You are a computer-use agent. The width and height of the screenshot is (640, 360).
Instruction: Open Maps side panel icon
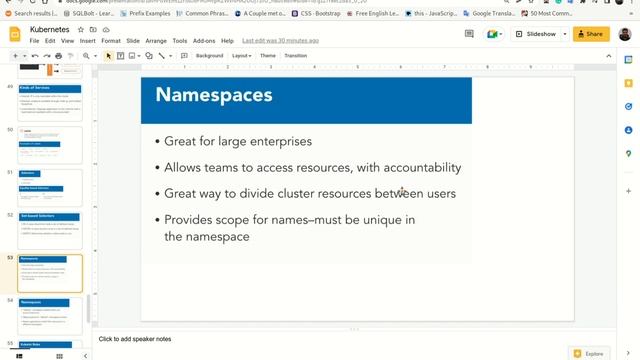629,154
